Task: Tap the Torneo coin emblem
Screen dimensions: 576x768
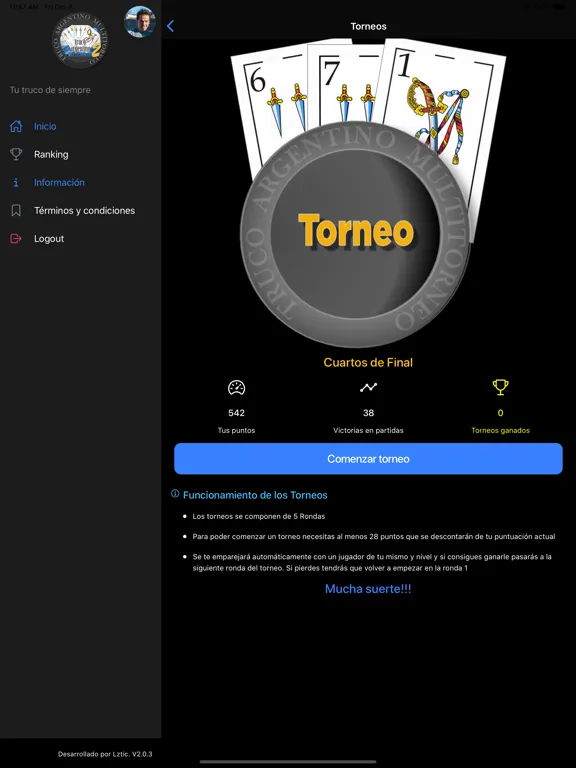Action: [x=356, y=234]
